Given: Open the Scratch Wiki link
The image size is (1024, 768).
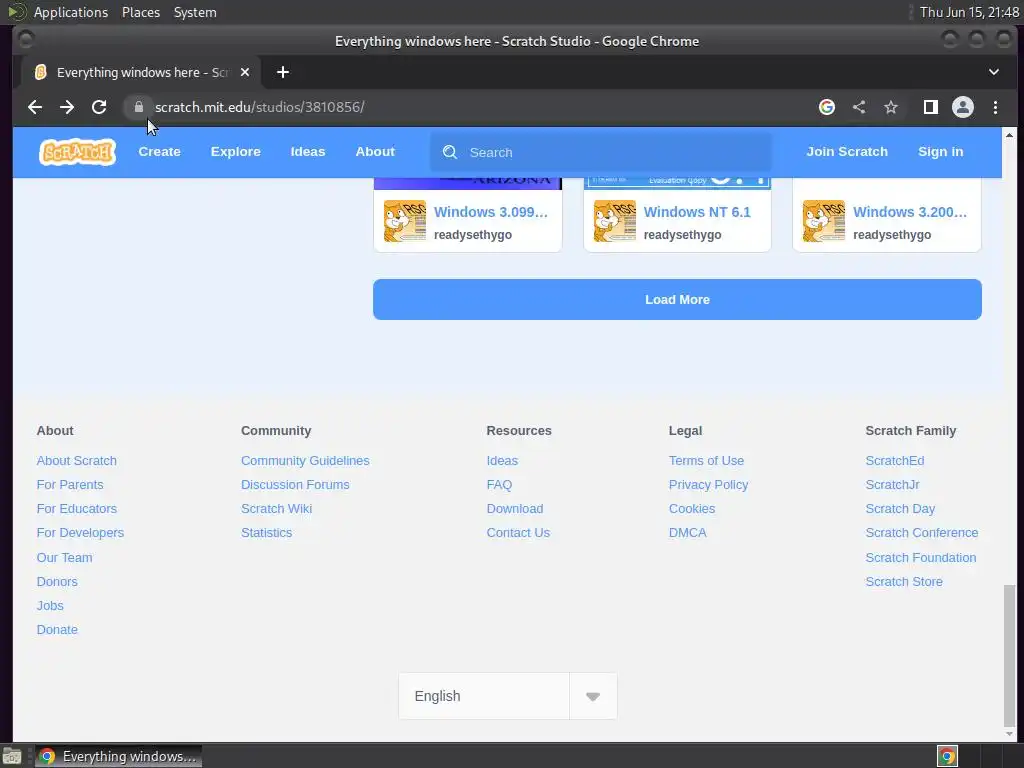Looking at the screenshot, I should 276,509.
